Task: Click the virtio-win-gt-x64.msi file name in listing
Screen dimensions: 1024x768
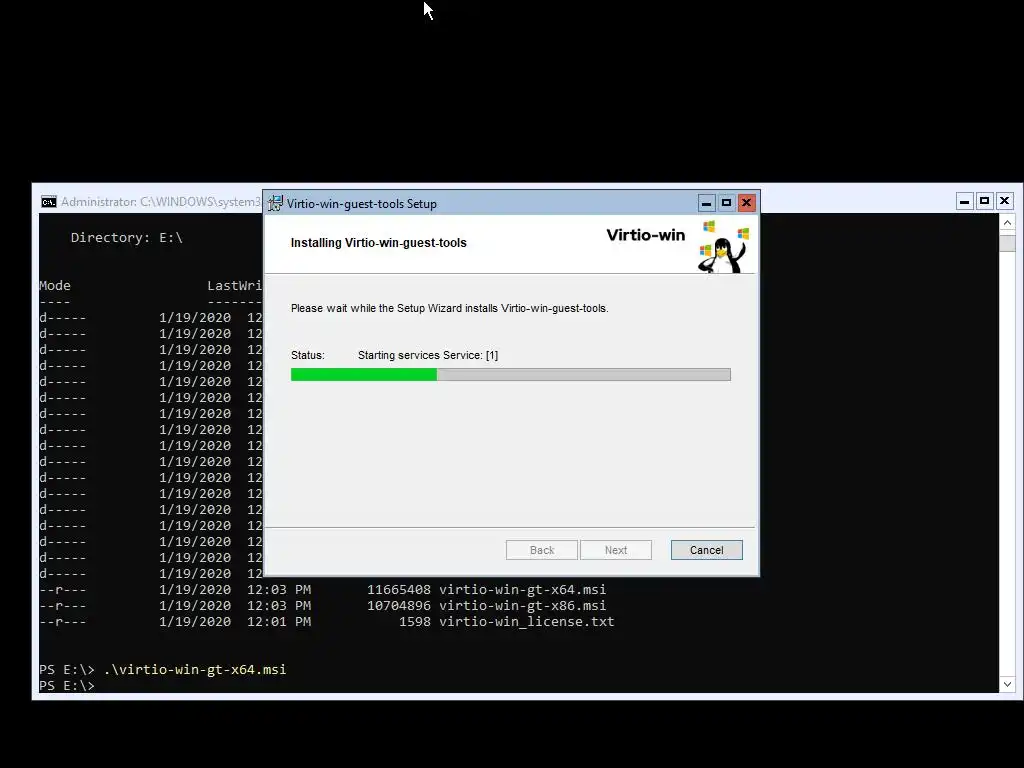Action: (x=522, y=589)
